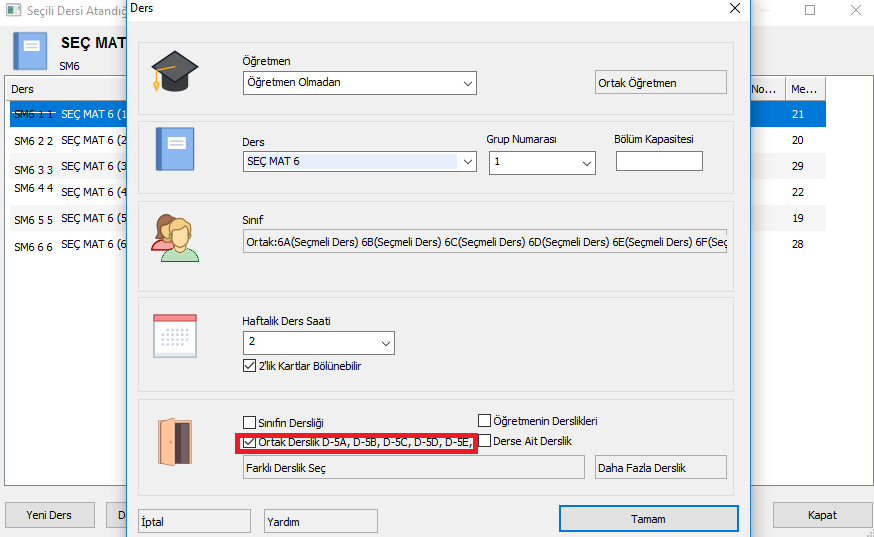This screenshot has height=537, width=874.
Task: Click the Yeni Ders button in the background window
Action: coord(50,515)
